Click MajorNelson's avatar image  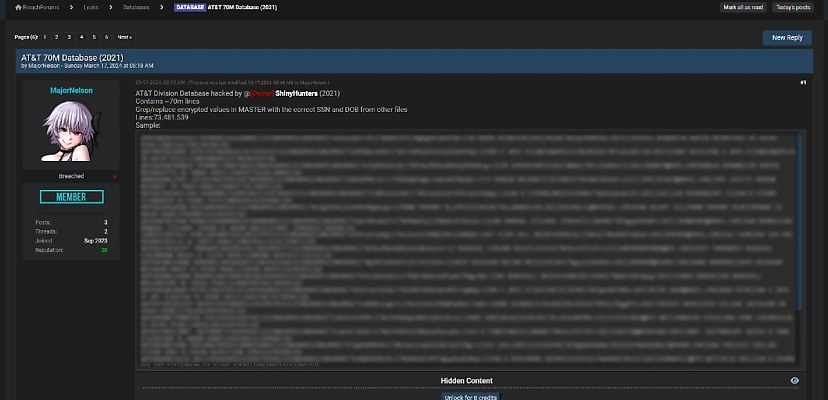pos(72,131)
